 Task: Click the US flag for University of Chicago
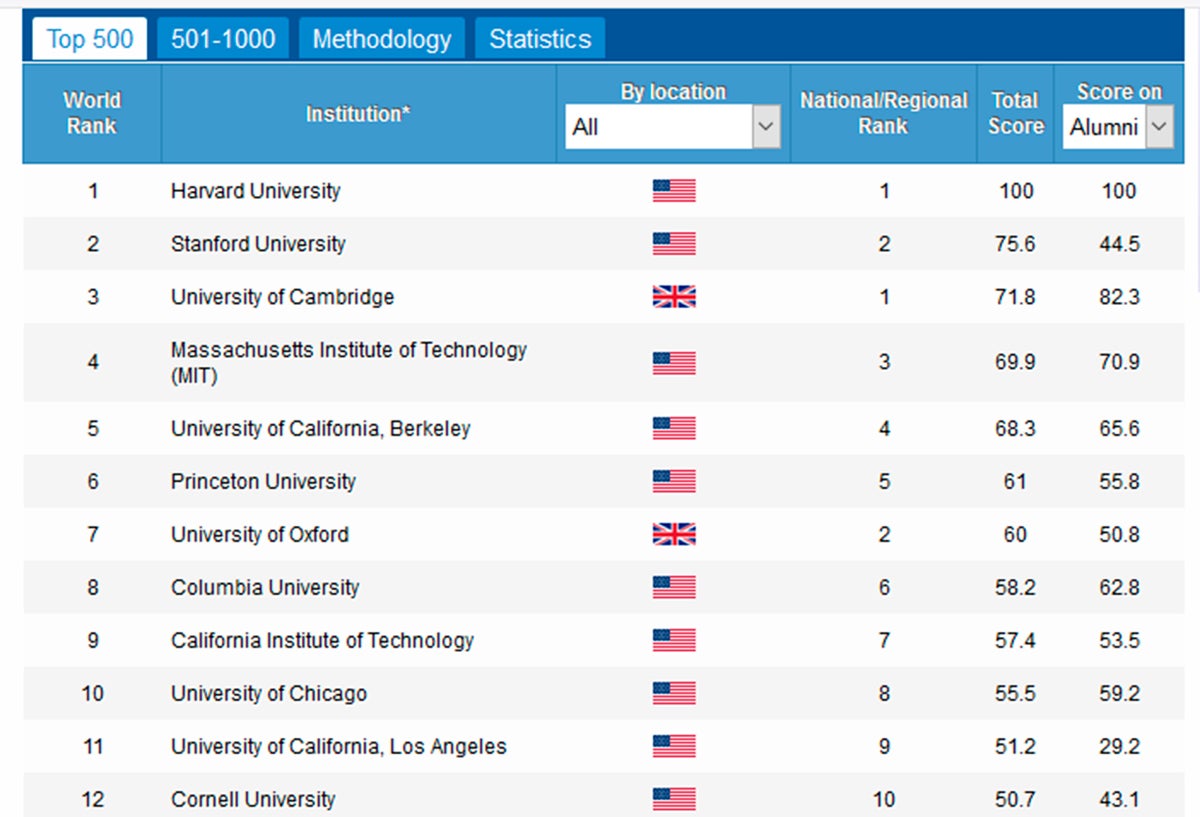(674, 693)
